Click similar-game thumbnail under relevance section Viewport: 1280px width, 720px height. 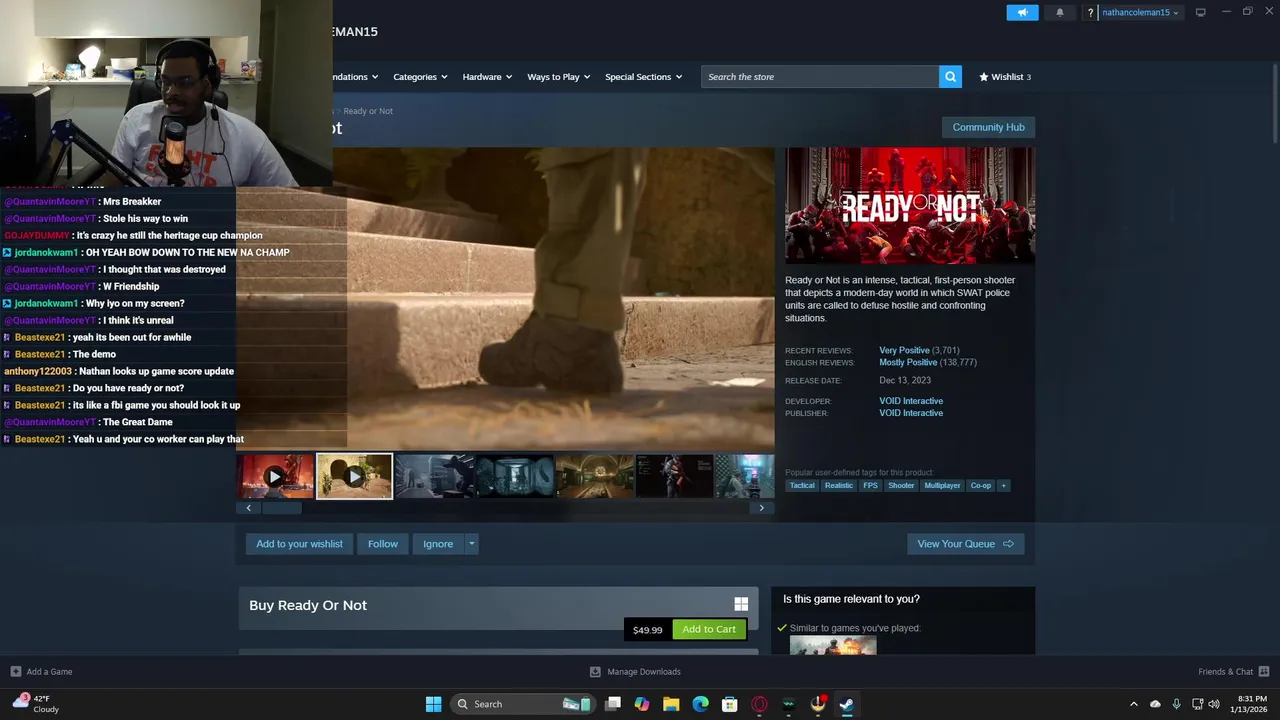pos(833,646)
